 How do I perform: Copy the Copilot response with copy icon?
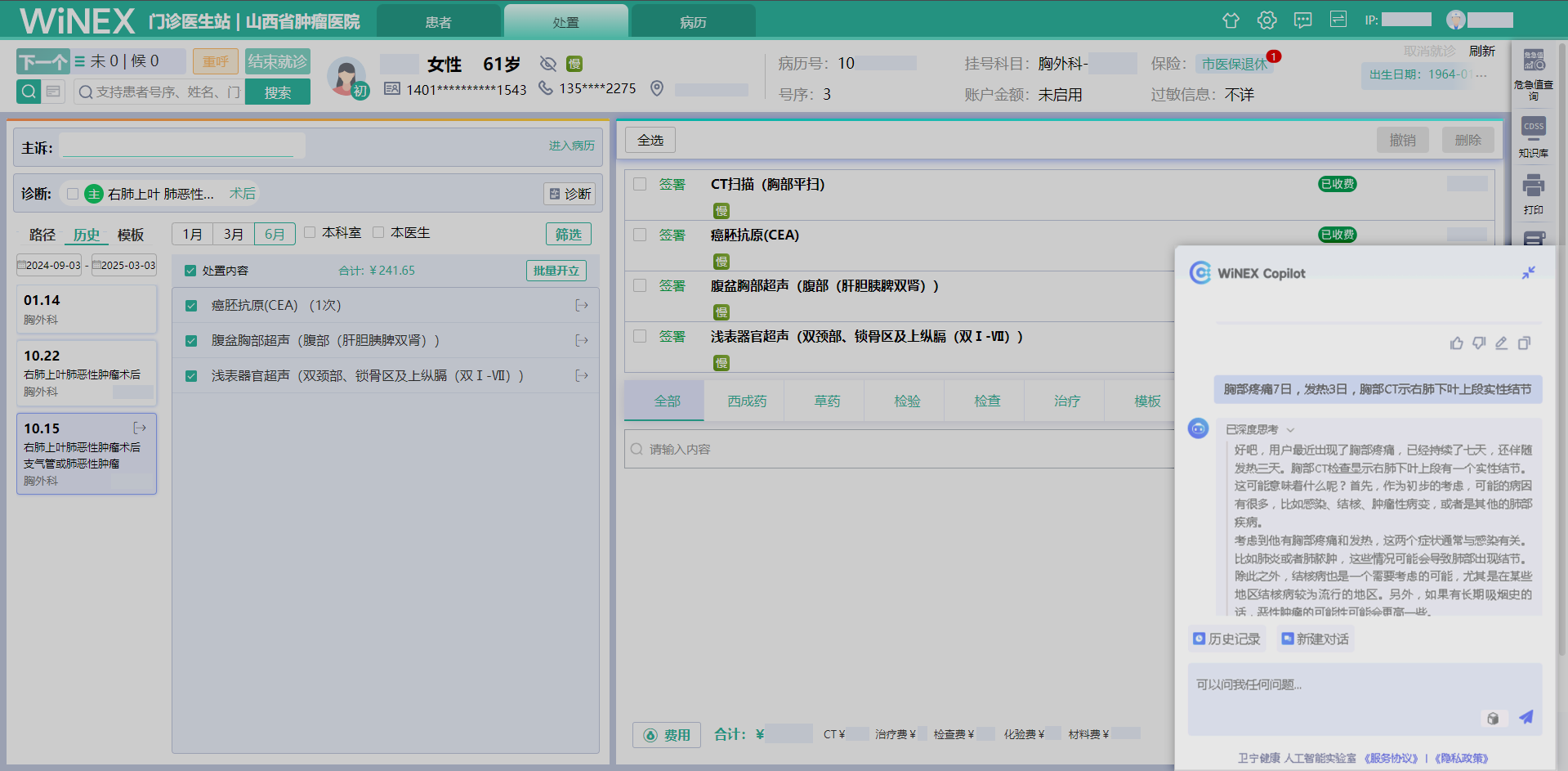click(x=1524, y=343)
